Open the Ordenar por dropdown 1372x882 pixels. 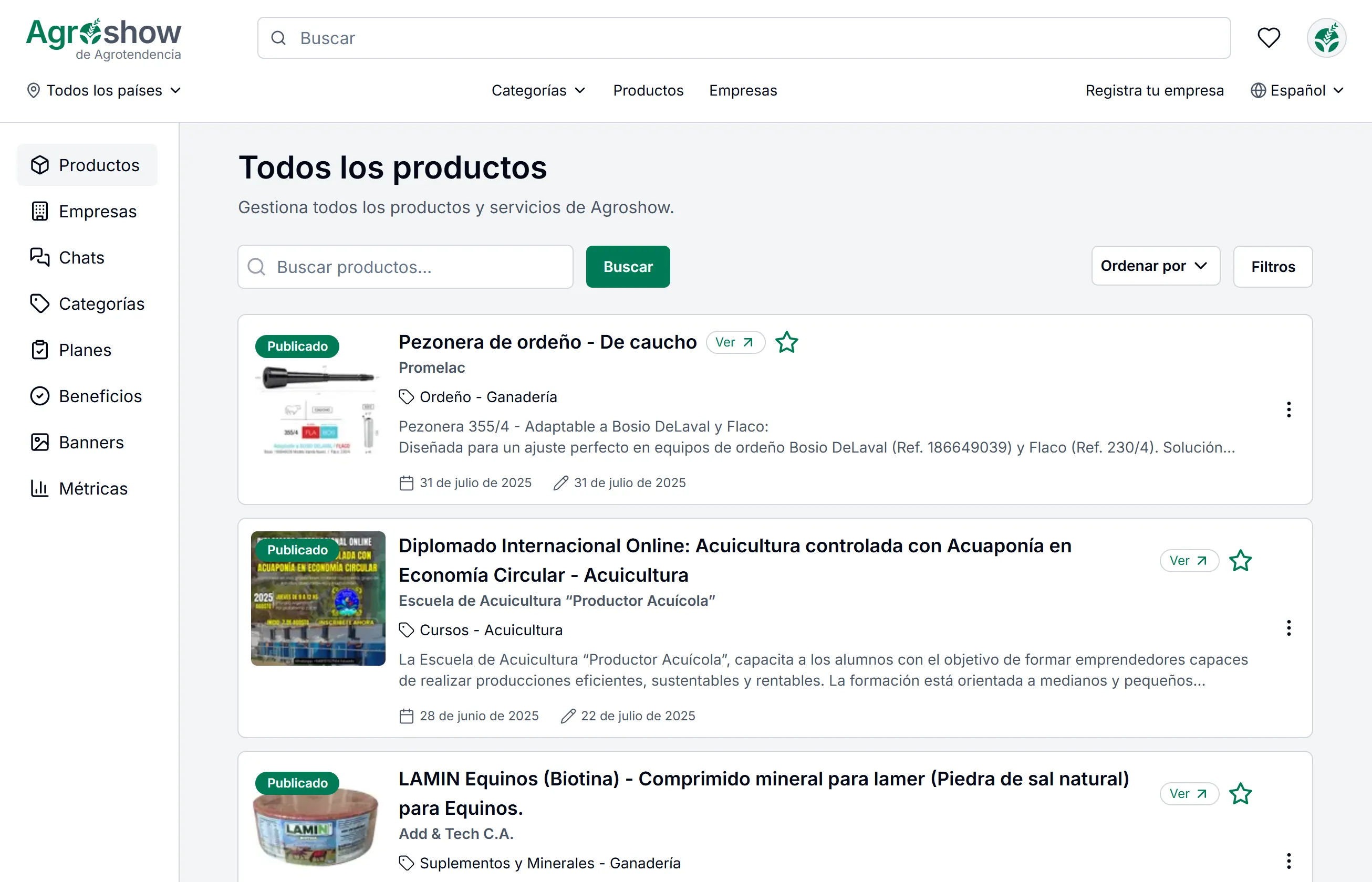pos(1155,266)
